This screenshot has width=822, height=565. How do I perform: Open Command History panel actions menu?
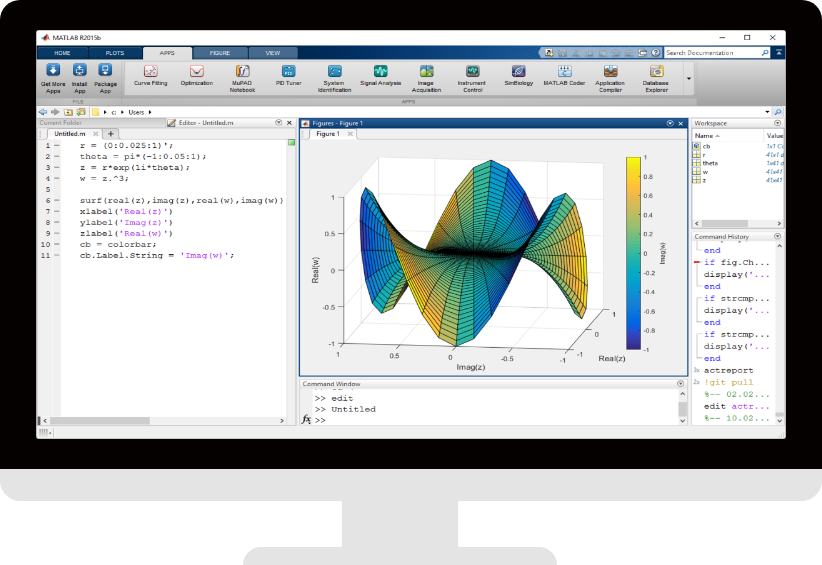click(x=777, y=237)
